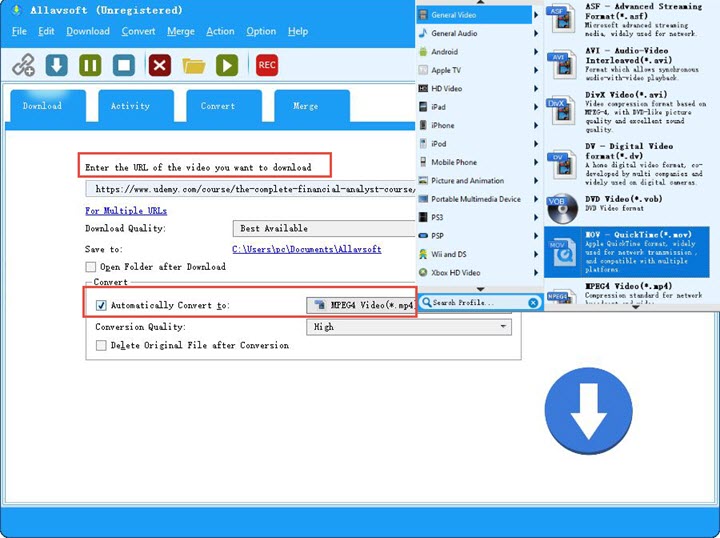The height and width of the screenshot is (538, 720).
Task: Switch to the Merge tab
Action: coord(312,106)
